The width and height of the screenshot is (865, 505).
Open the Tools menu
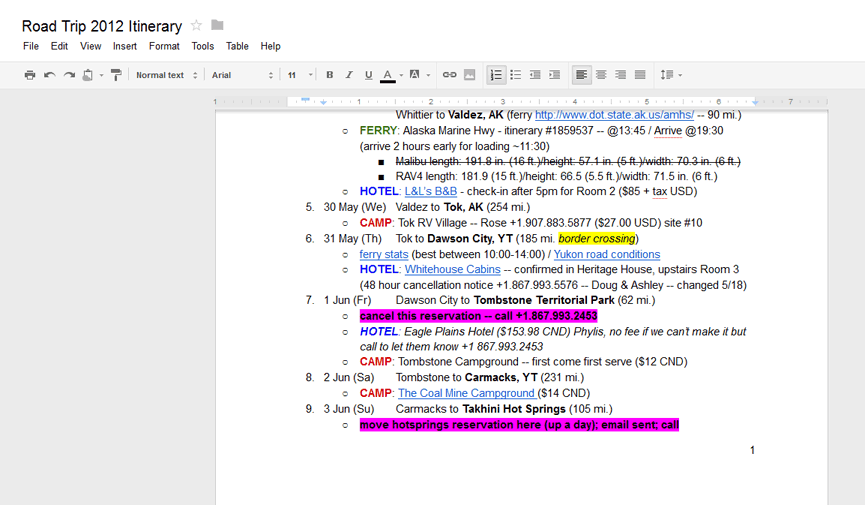[x=202, y=46]
